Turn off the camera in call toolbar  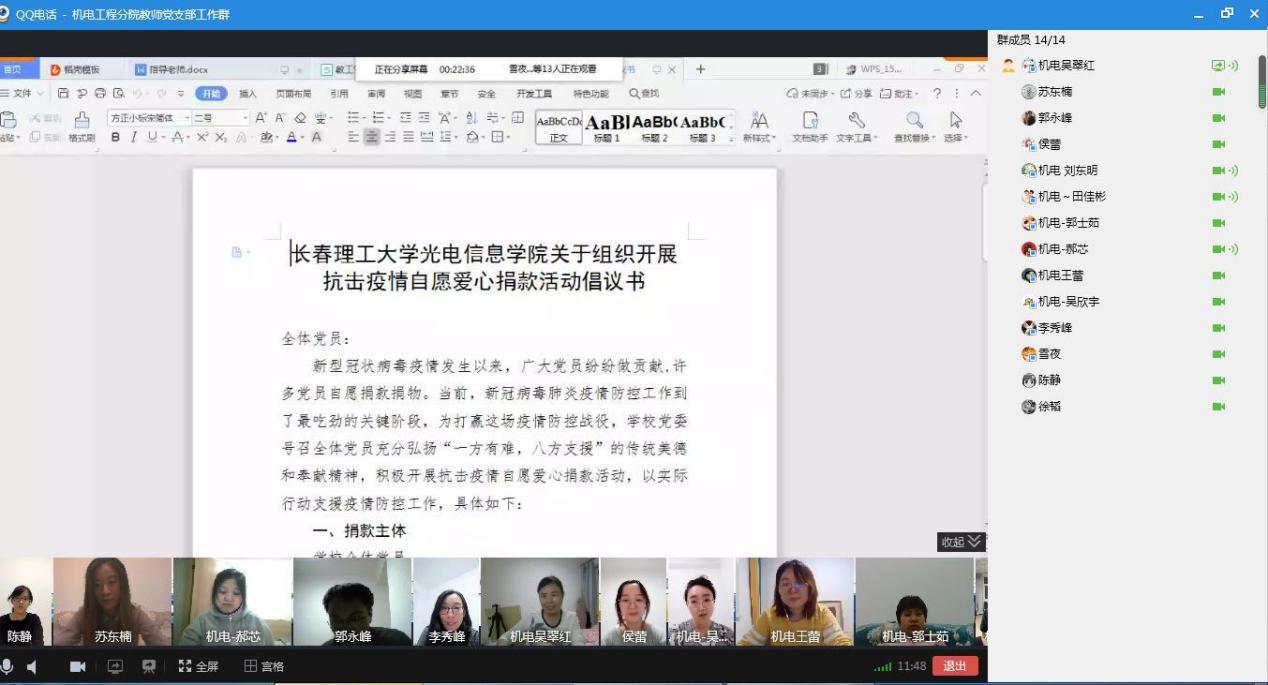click(x=77, y=666)
